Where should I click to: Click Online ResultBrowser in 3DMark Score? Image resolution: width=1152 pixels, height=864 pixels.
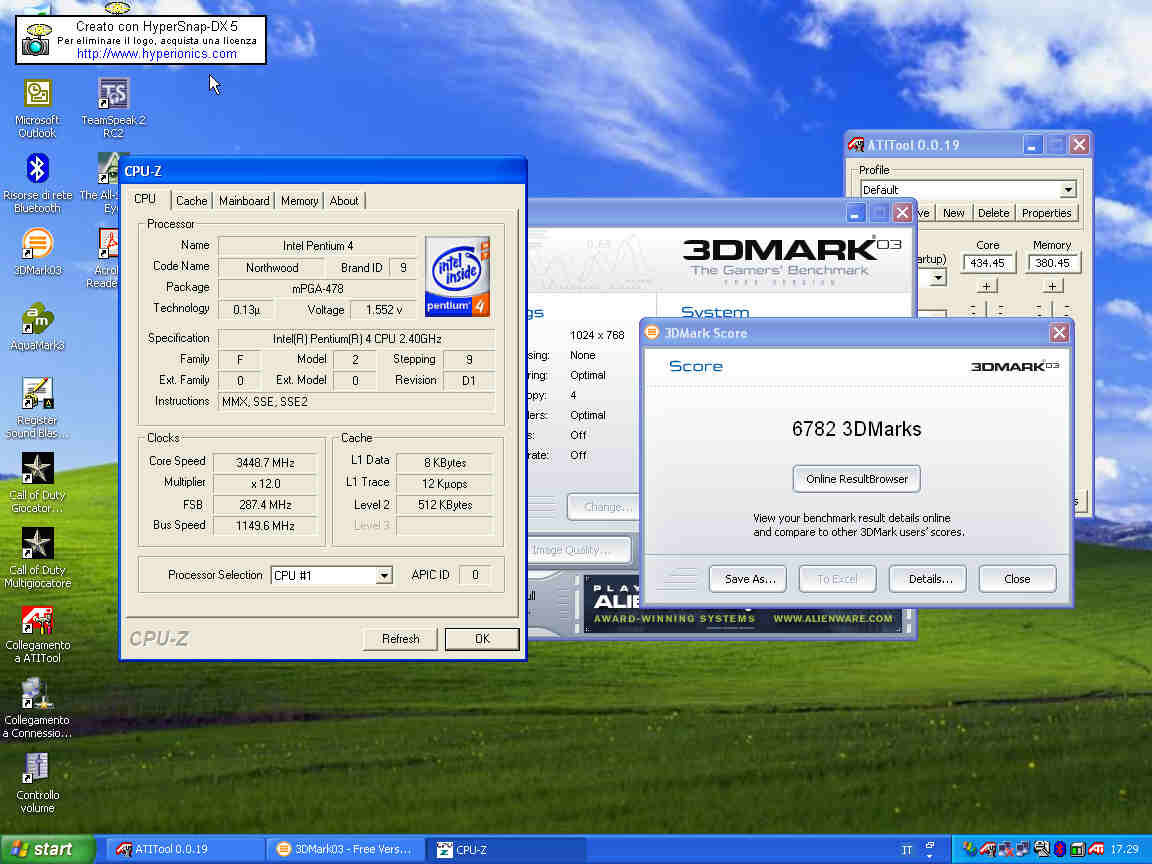(857, 479)
